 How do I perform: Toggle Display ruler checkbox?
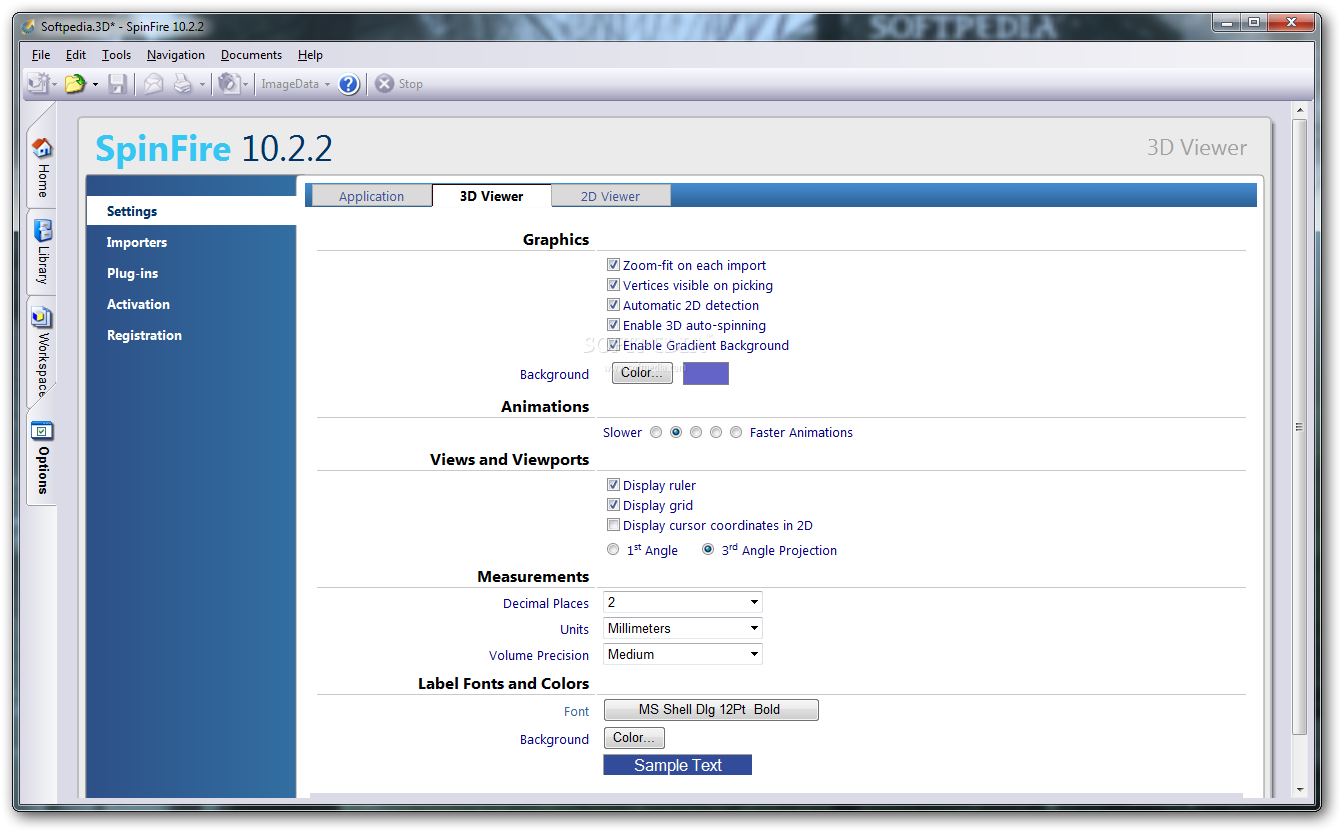pyautogui.click(x=614, y=485)
